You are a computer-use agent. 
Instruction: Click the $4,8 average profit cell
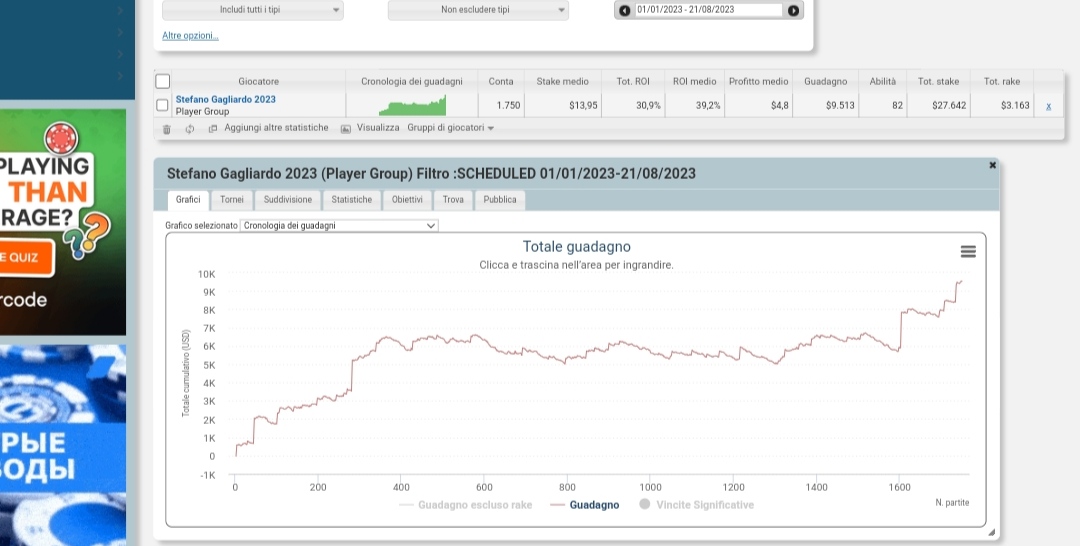(x=758, y=105)
